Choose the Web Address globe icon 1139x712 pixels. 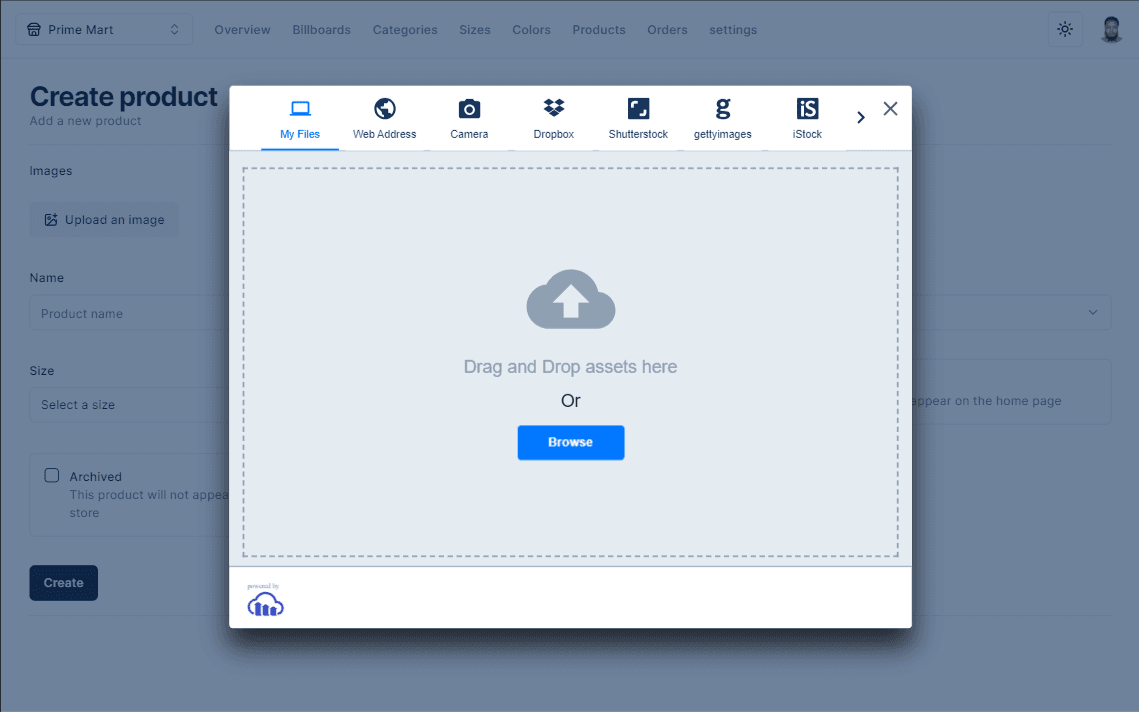click(x=384, y=109)
